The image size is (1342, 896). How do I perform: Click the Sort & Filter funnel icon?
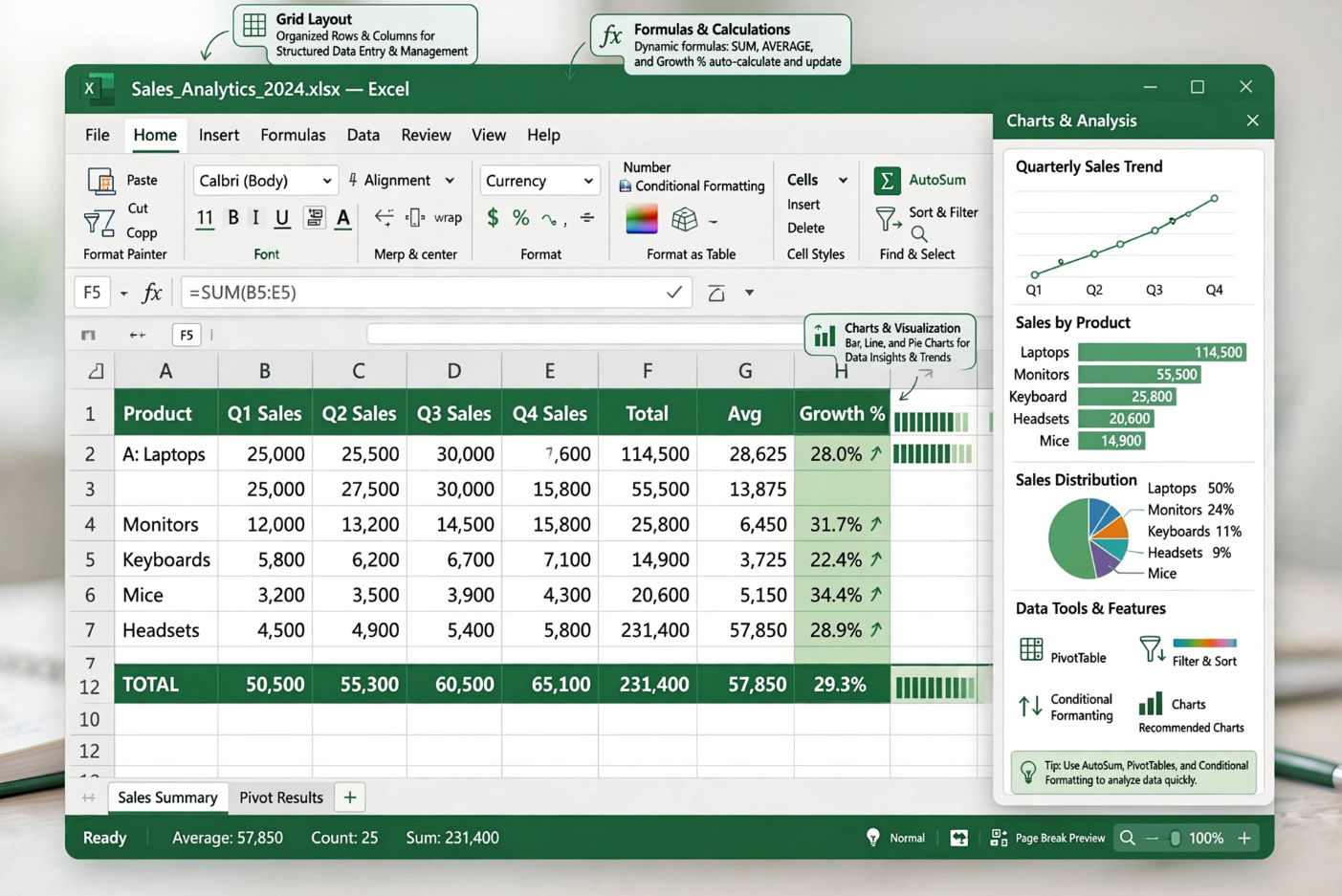888,219
